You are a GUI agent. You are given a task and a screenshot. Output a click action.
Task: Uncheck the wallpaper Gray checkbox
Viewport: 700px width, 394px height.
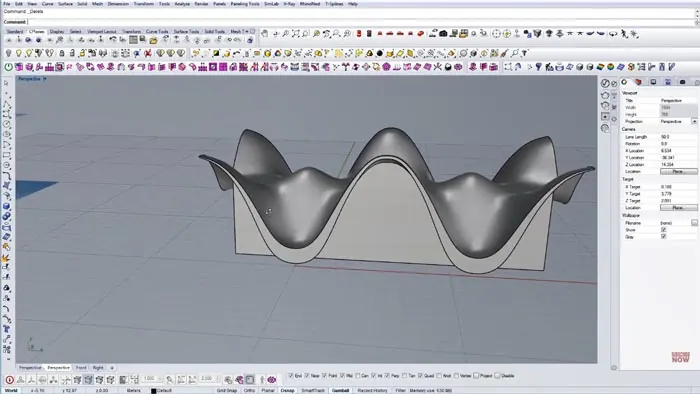click(x=663, y=236)
